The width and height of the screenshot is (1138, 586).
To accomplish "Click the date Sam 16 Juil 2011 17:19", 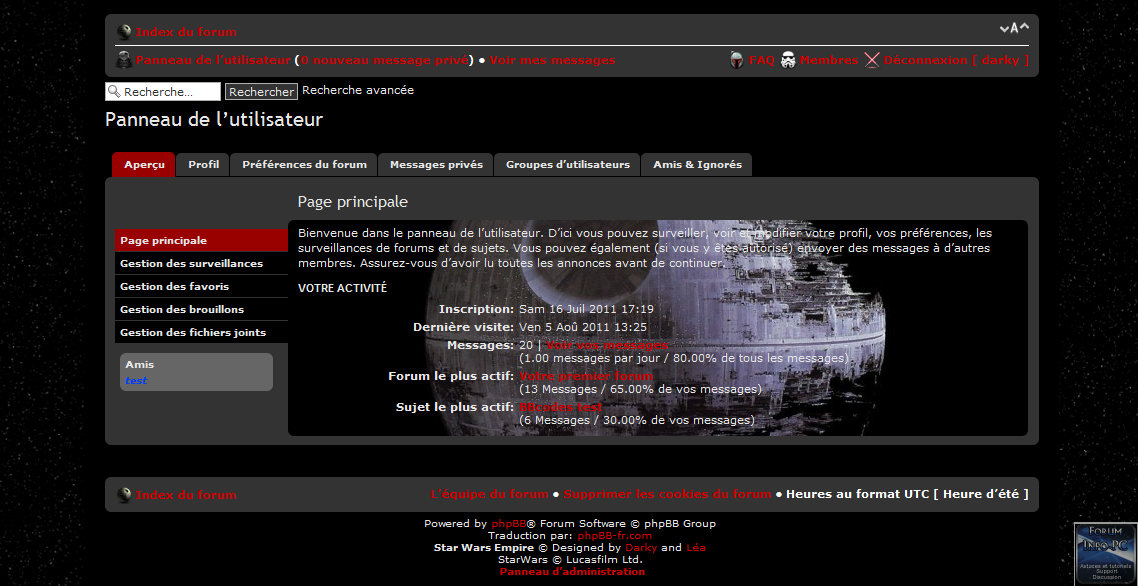I will (586, 309).
